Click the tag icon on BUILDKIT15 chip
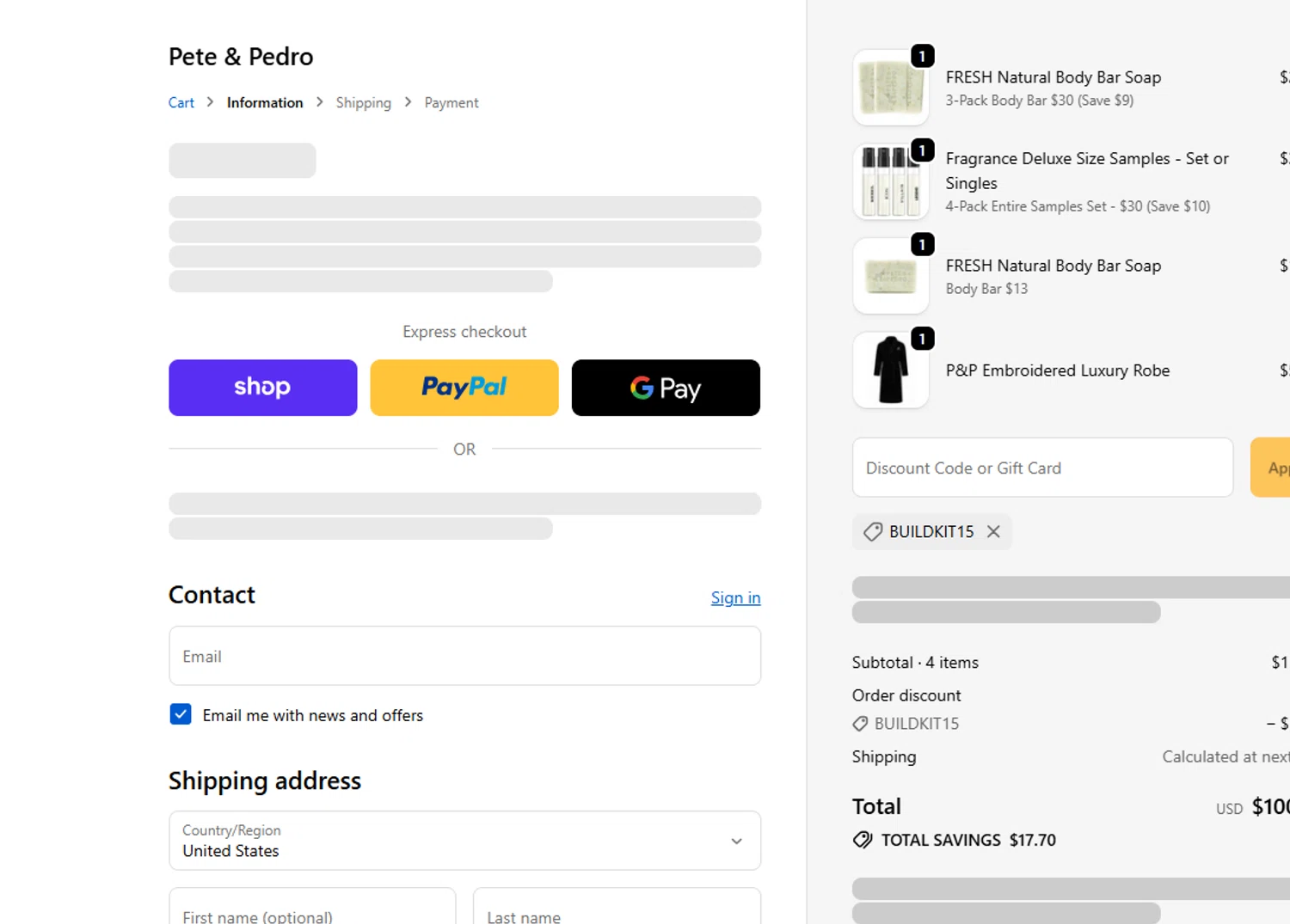Image resolution: width=1290 pixels, height=924 pixels. pos(873,531)
